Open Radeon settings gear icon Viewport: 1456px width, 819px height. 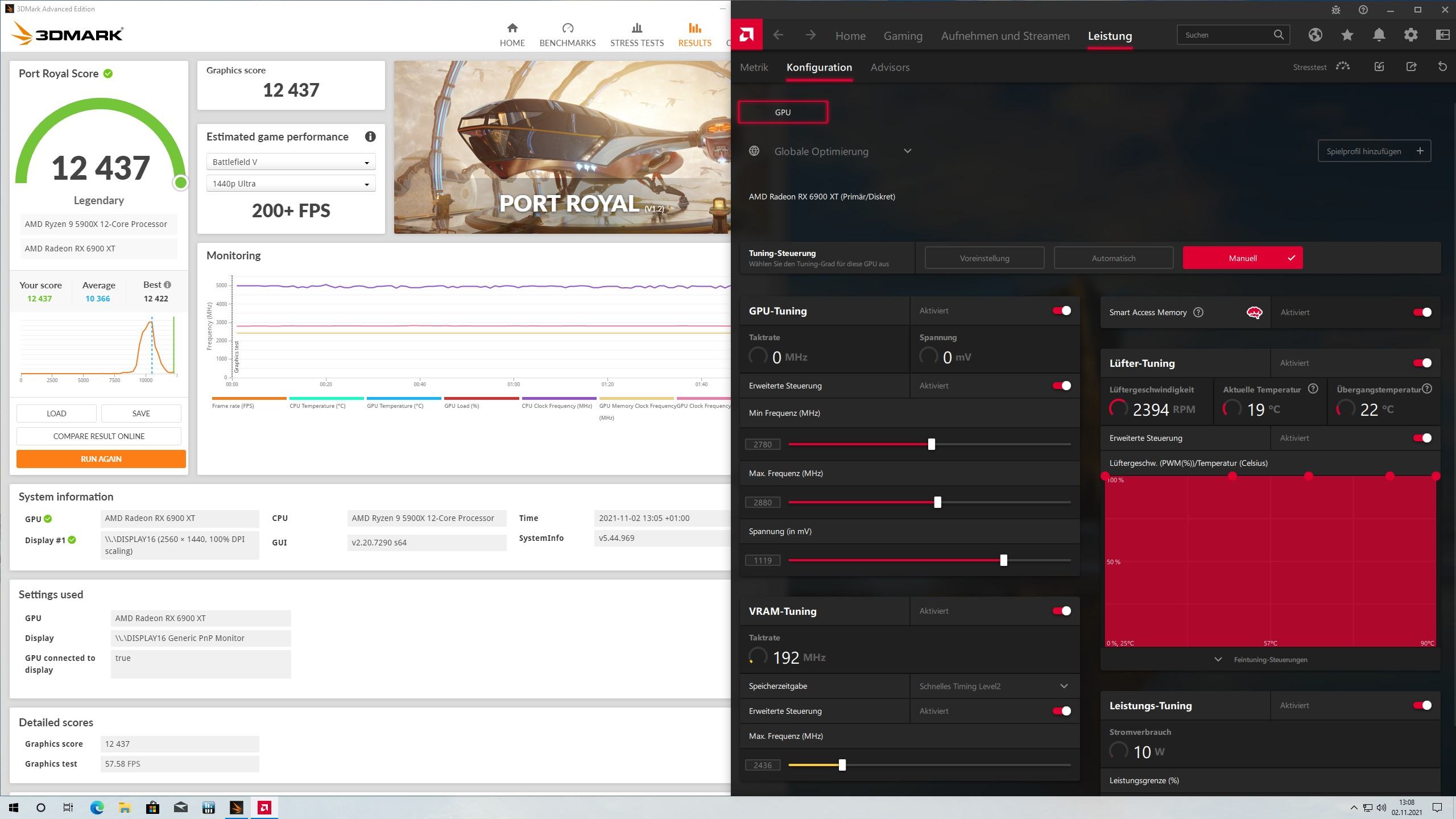[x=1410, y=35]
